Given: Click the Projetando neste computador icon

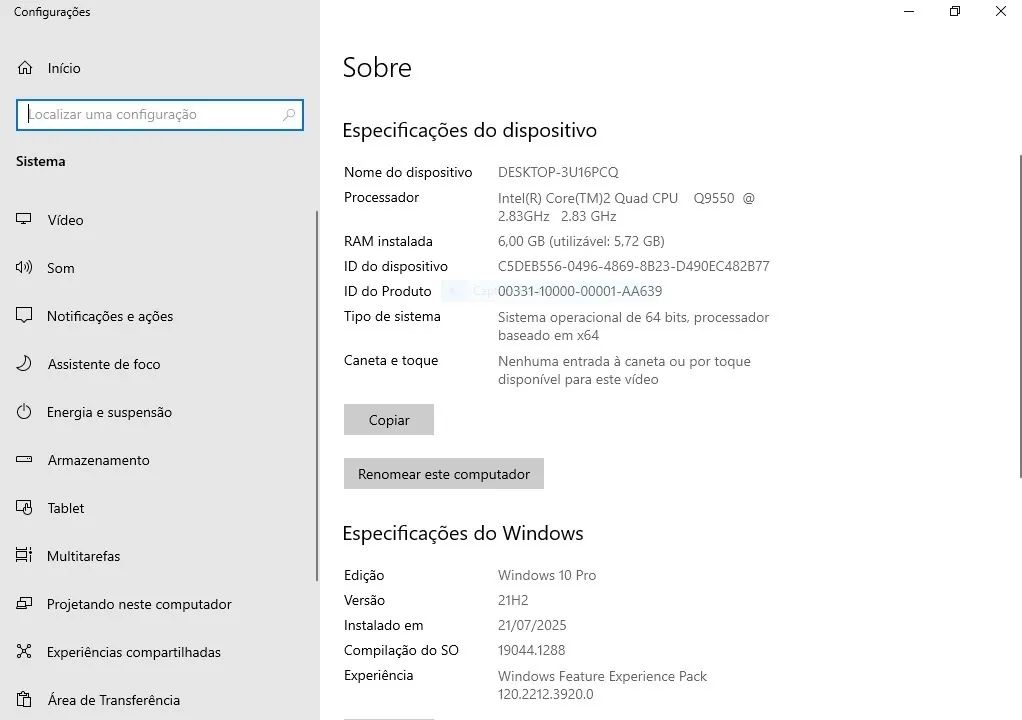Looking at the screenshot, I should pyautogui.click(x=23, y=603).
